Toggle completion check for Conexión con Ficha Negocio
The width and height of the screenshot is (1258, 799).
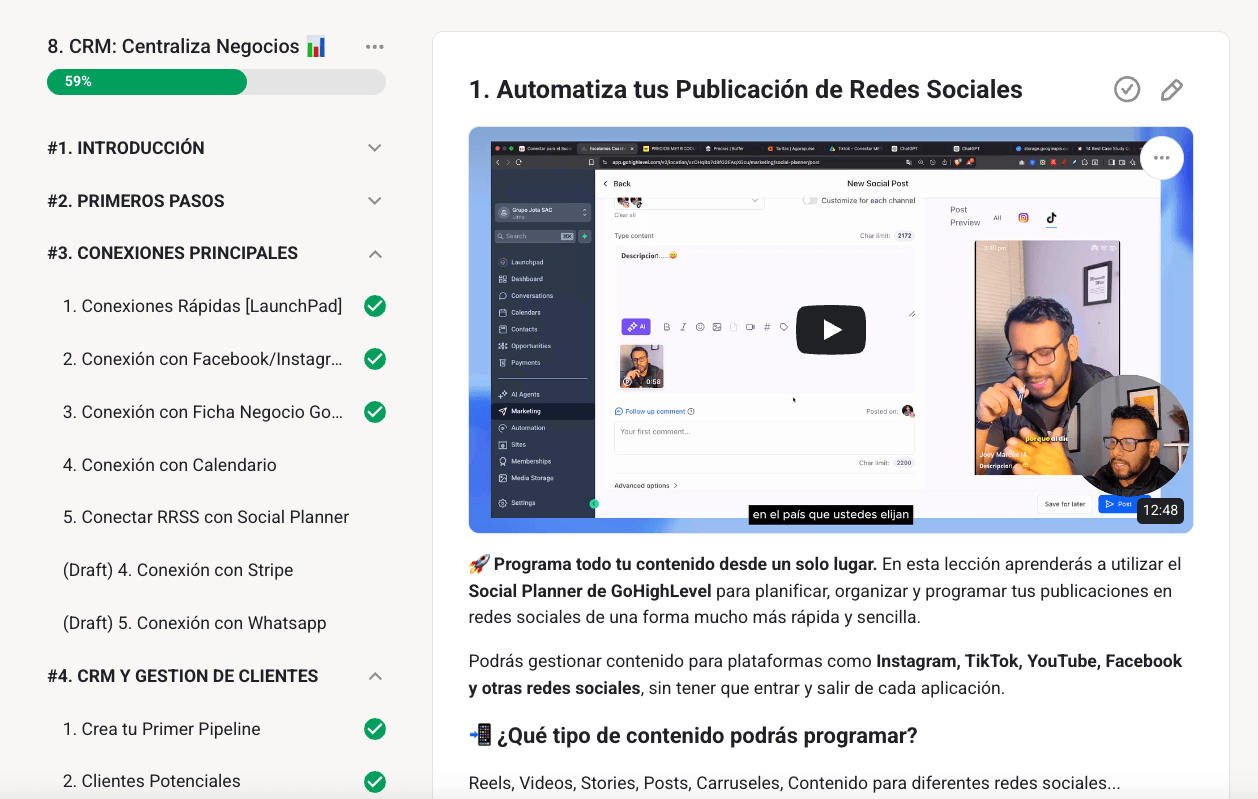(375, 412)
